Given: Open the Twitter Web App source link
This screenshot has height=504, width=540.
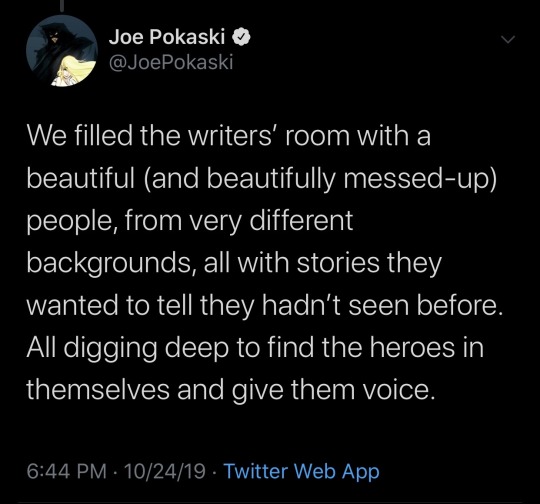Looking at the screenshot, I should tap(301, 471).
